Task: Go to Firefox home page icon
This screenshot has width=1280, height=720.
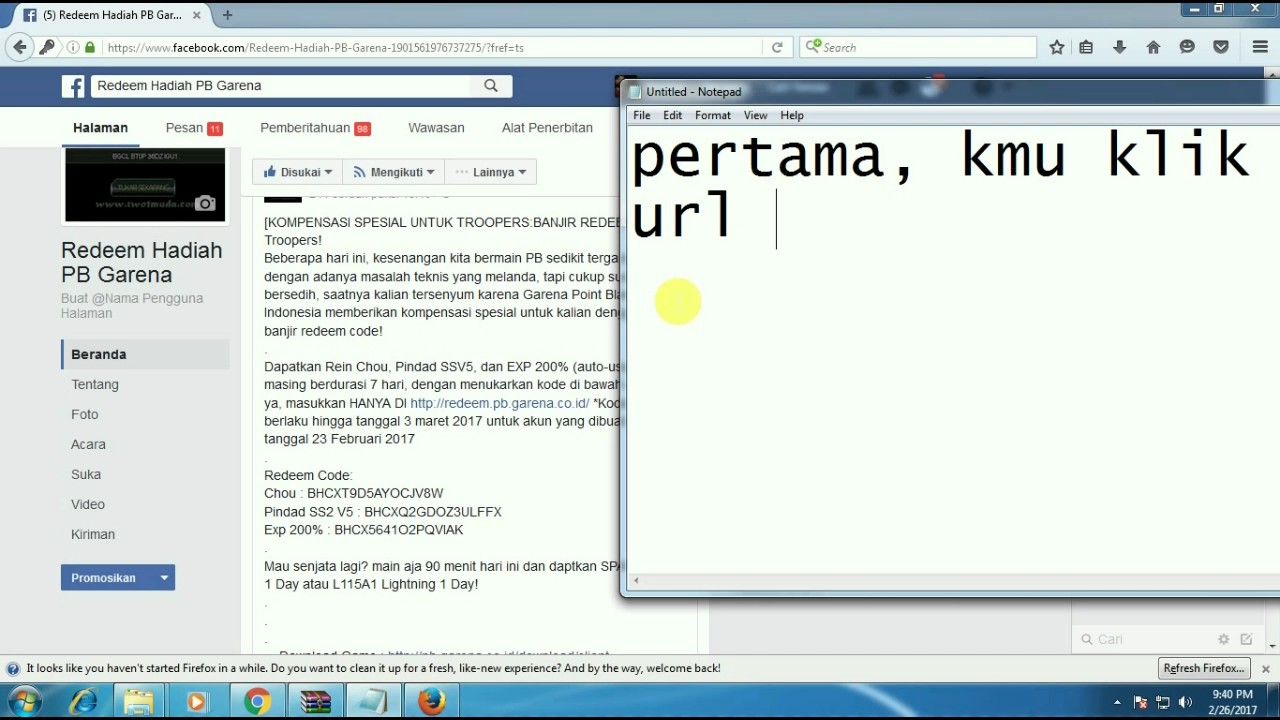Action: tap(1153, 47)
